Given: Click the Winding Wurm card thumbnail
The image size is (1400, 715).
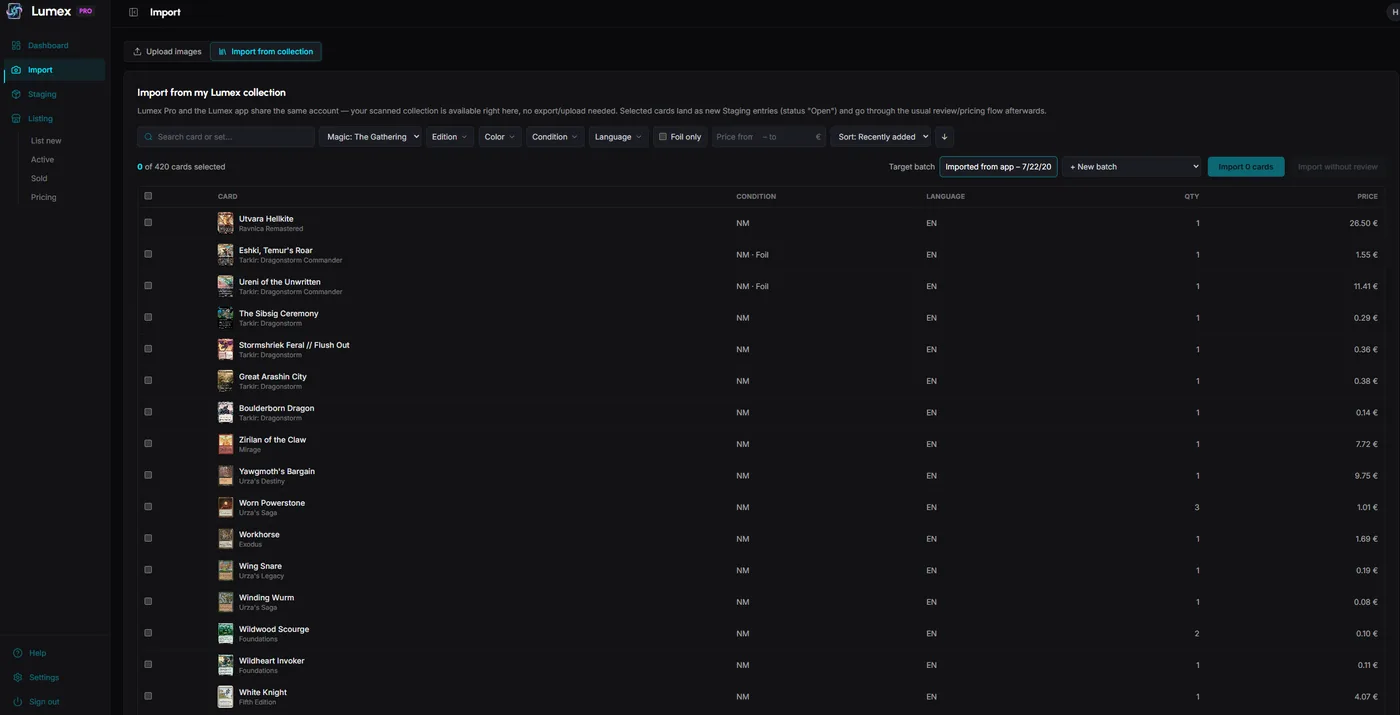Looking at the screenshot, I should (x=226, y=602).
